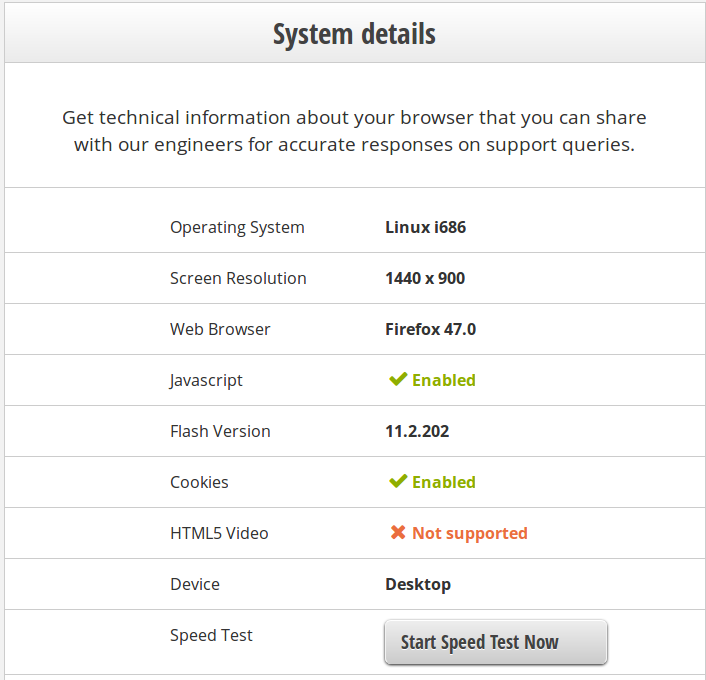
Task: Click the Screen Resolution label
Action: (238, 278)
